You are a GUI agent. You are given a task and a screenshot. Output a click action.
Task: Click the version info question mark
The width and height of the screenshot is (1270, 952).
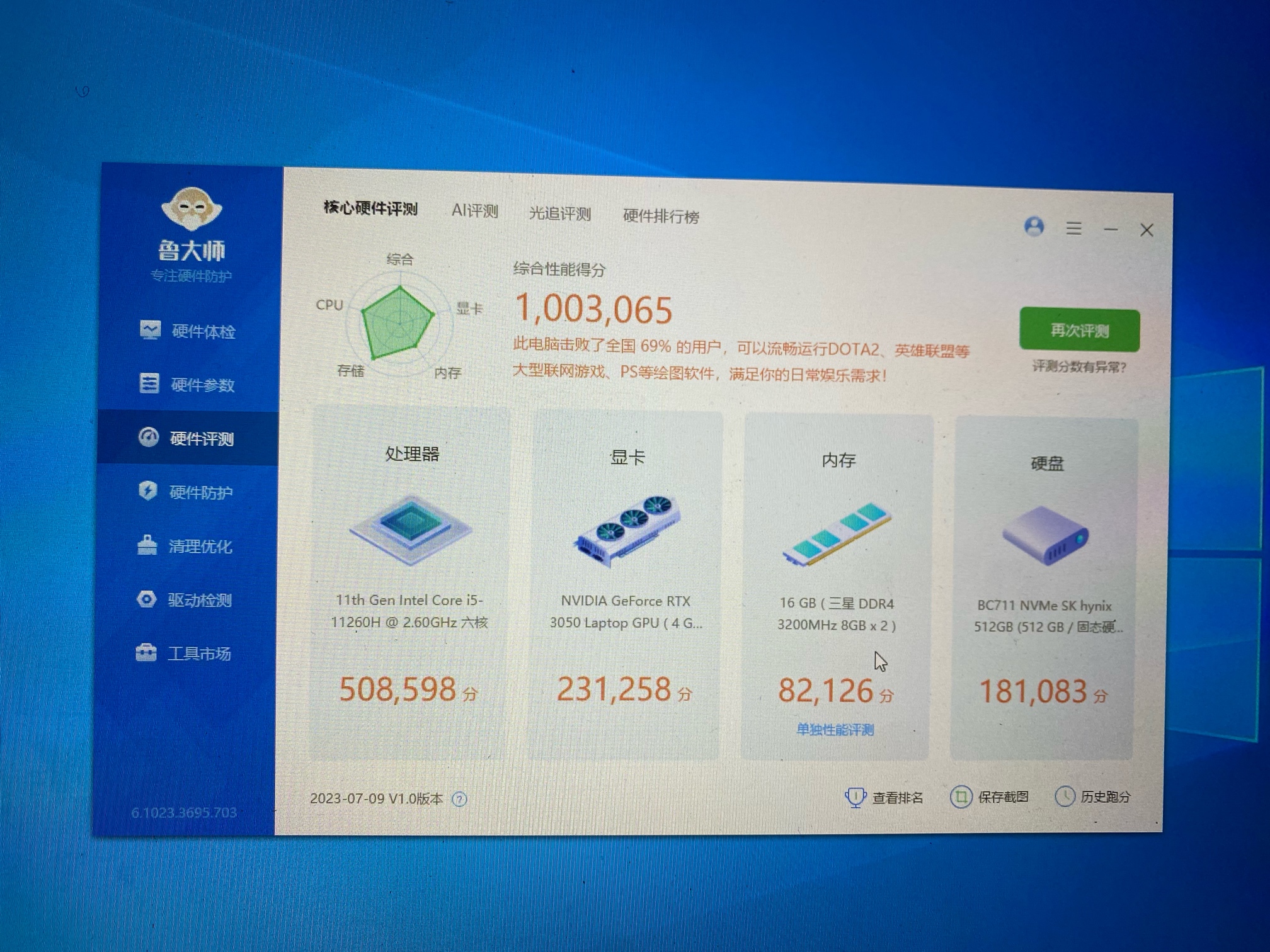460,800
